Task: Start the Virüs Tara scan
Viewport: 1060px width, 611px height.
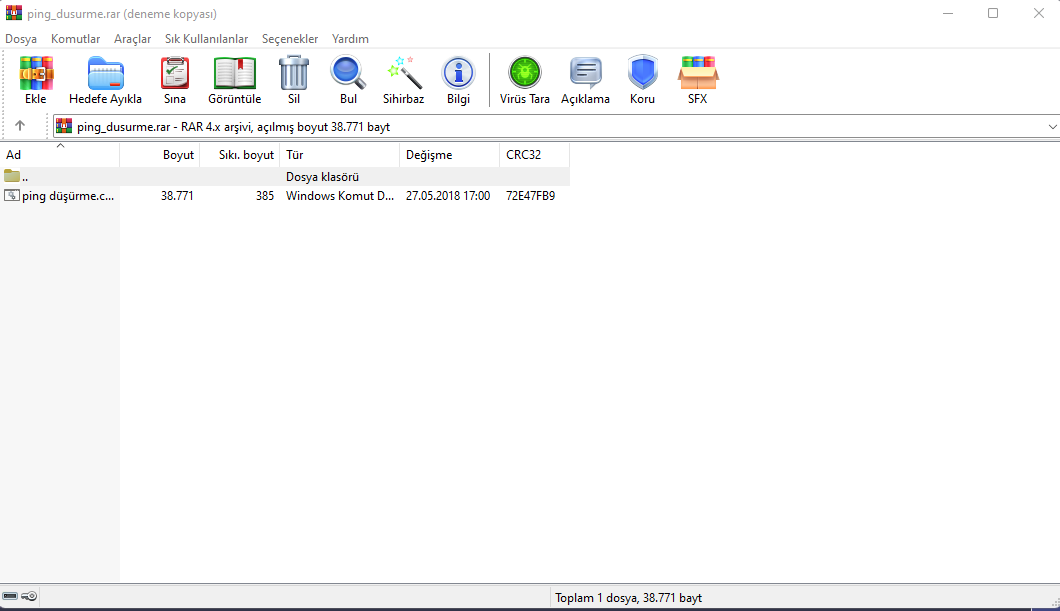Action: tap(525, 73)
